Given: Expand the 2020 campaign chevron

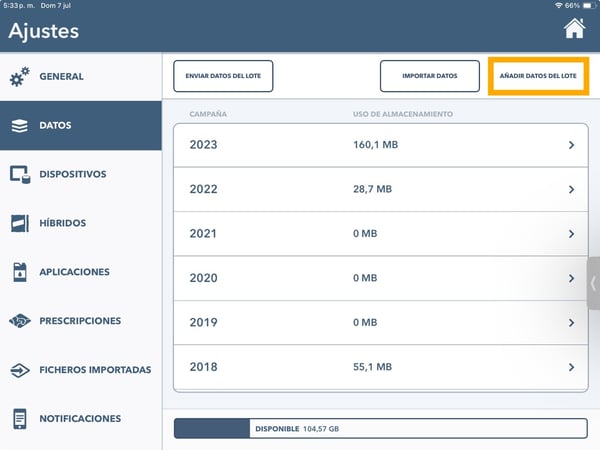Looking at the screenshot, I should [x=571, y=278].
